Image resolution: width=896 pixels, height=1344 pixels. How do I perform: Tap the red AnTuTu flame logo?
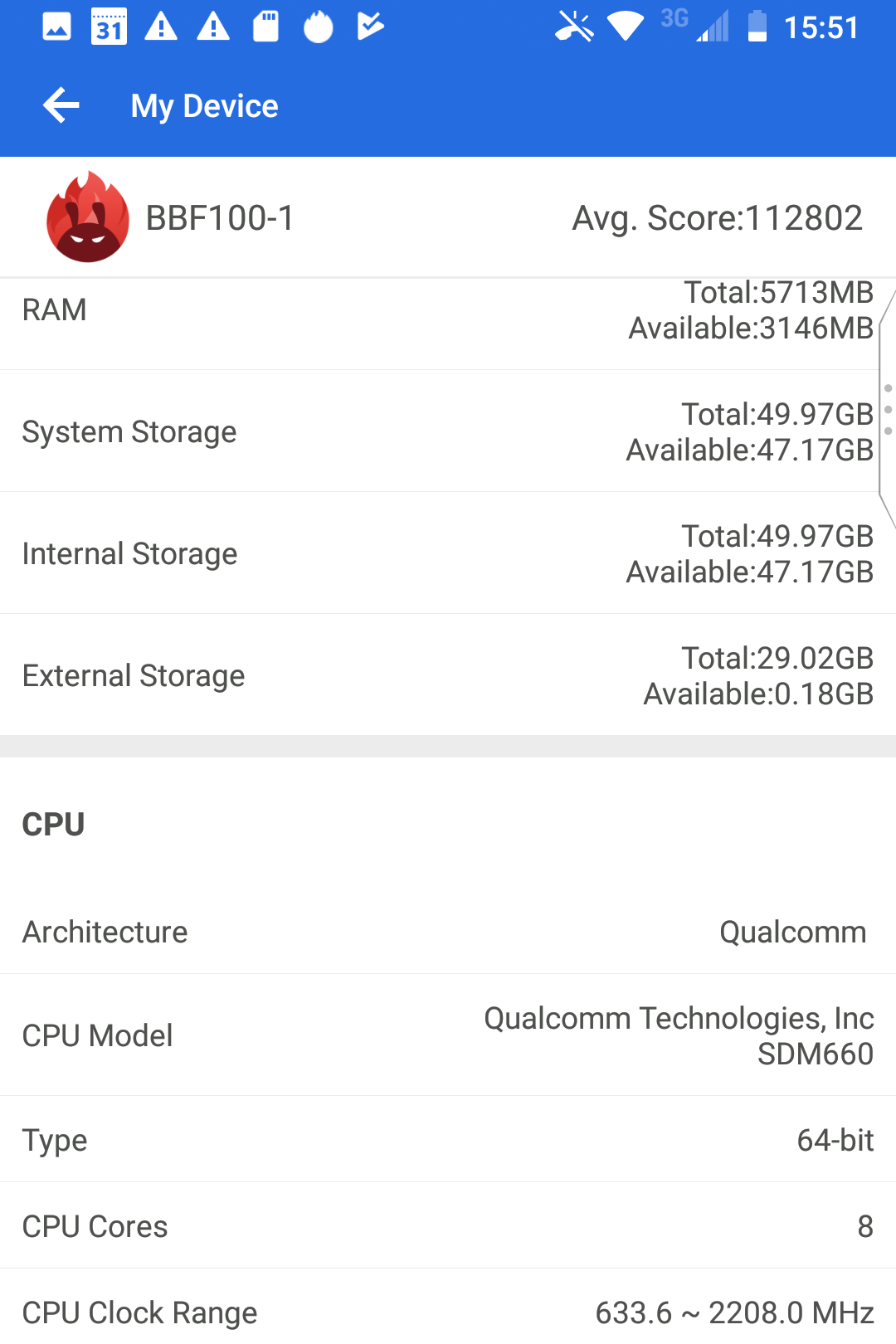click(x=88, y=217)
